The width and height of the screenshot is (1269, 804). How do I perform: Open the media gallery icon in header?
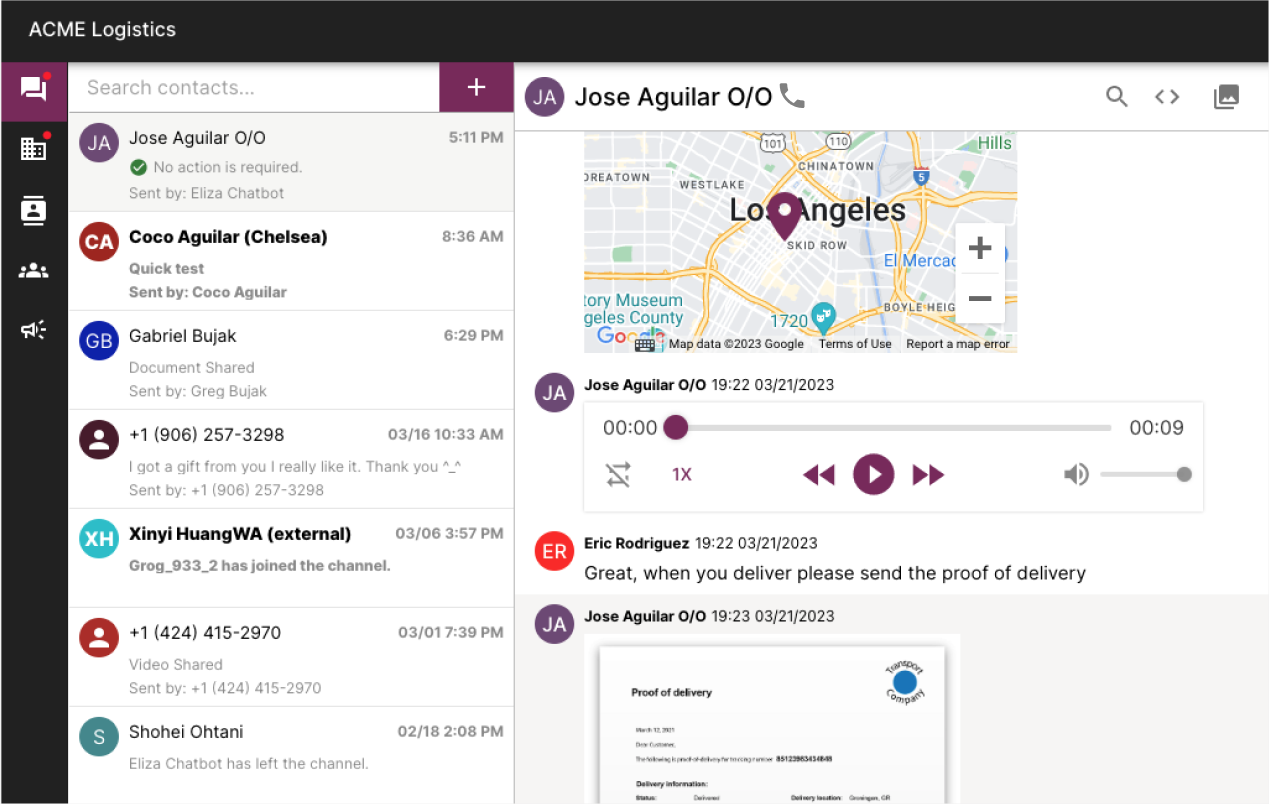tap(1226, 96)
